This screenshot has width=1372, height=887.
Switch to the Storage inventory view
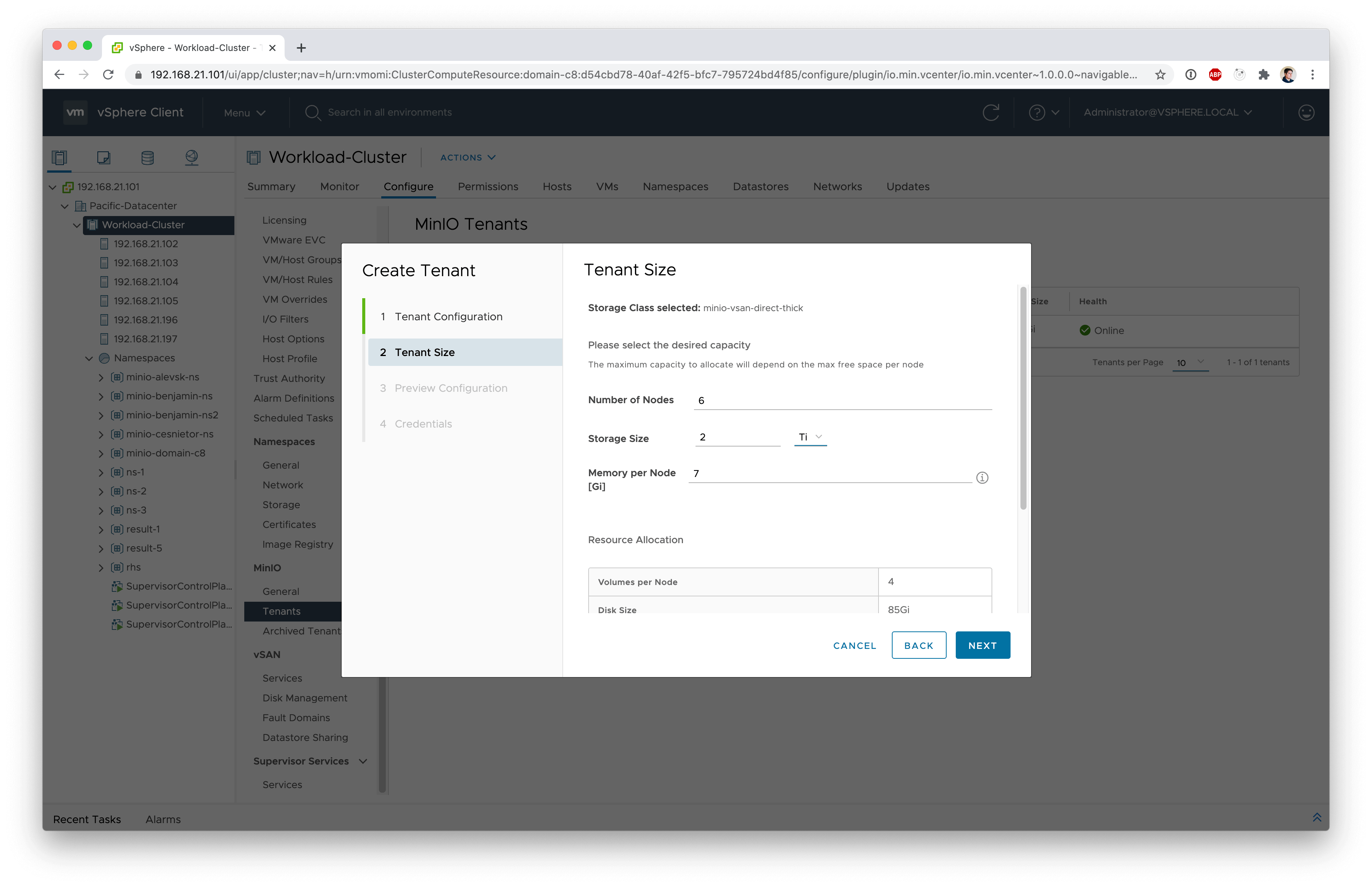(148, 157)
